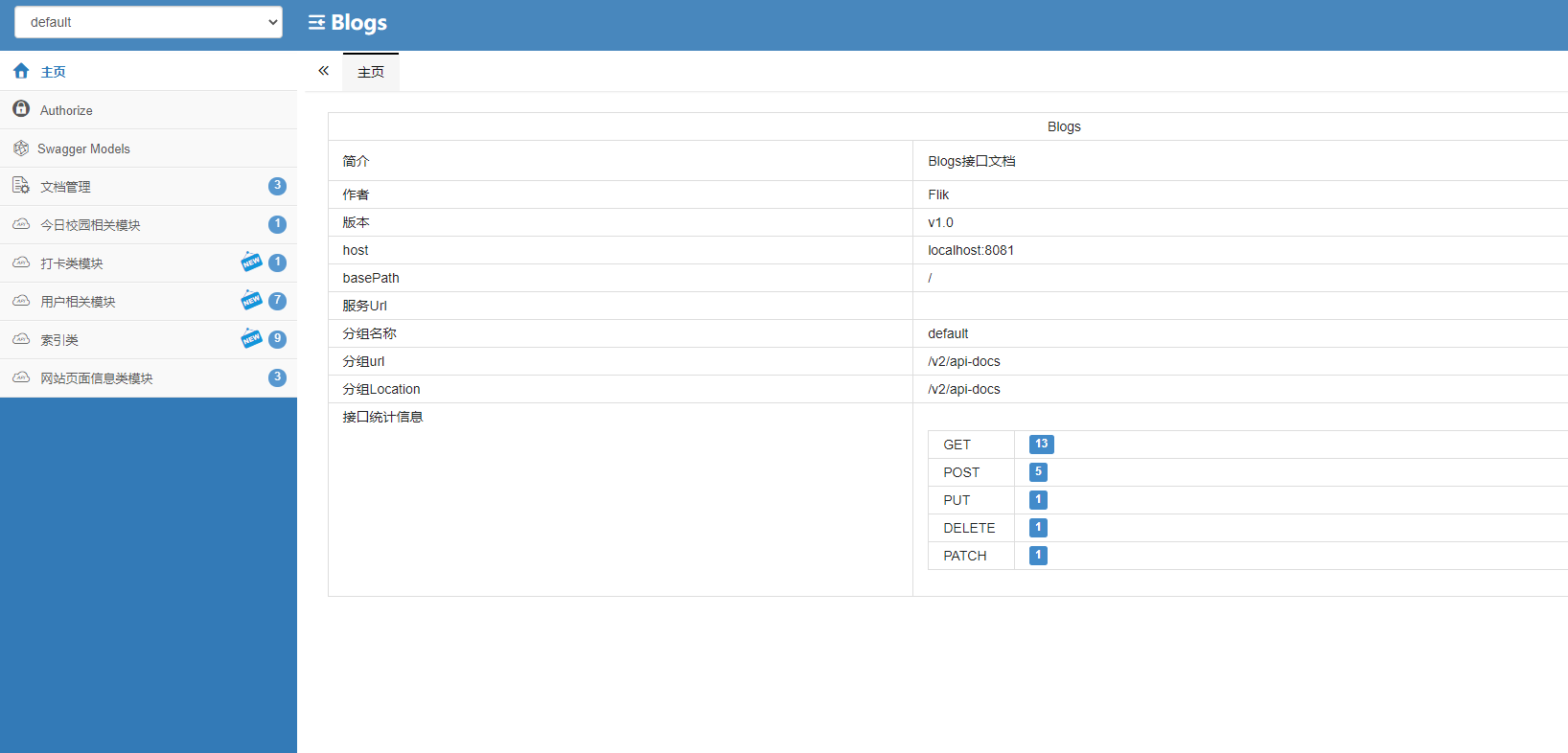The image size is (1568, 753).
Task: Click the 分组名称 row label
Action: [x=369, y=333]
